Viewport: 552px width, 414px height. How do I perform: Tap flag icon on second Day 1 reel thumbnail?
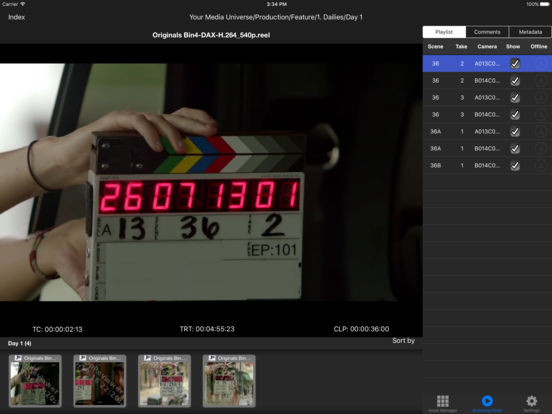coord(83,358)
